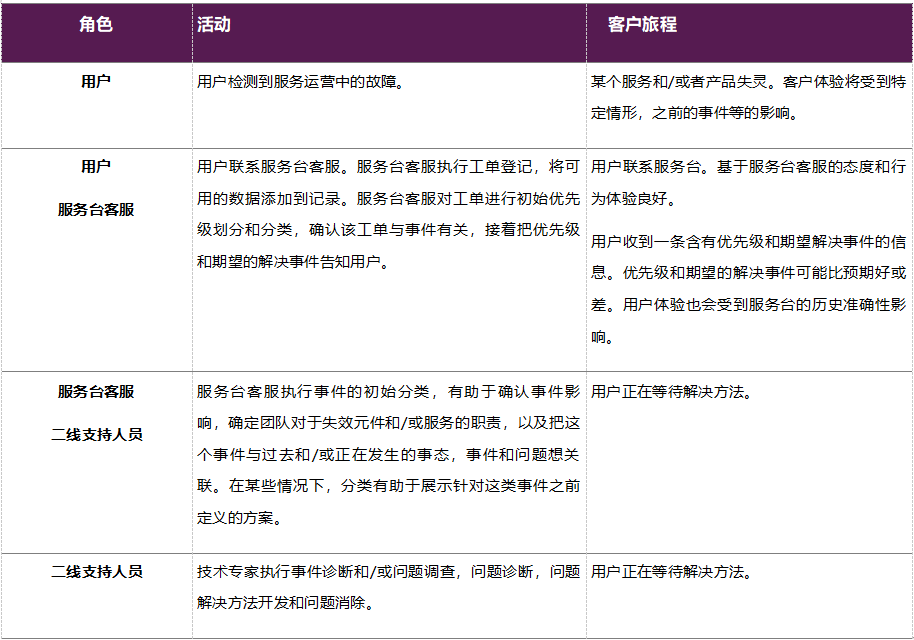Viewport: 914px width, 640px height.
Task: Click 用户正在等待解决方法 beside the 技术专家 activity
Action: [x=671, y=572]
